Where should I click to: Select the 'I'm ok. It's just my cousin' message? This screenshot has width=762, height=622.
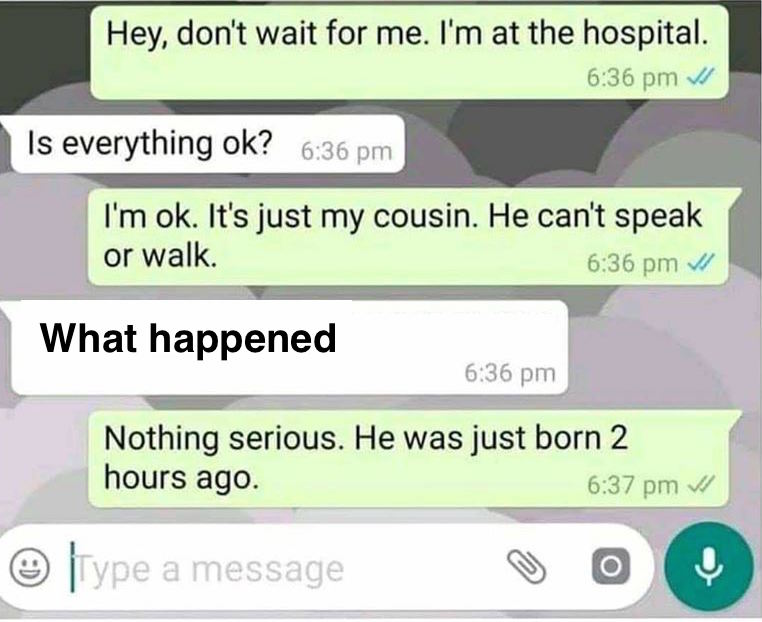pos(409,237)
